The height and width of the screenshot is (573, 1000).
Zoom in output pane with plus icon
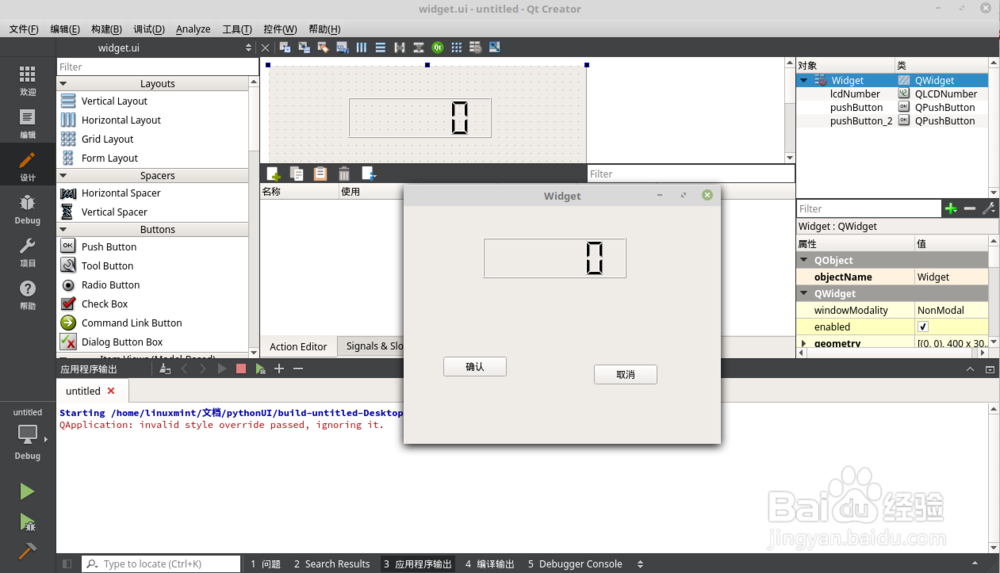pyautogui.click(x=279, y=368)
